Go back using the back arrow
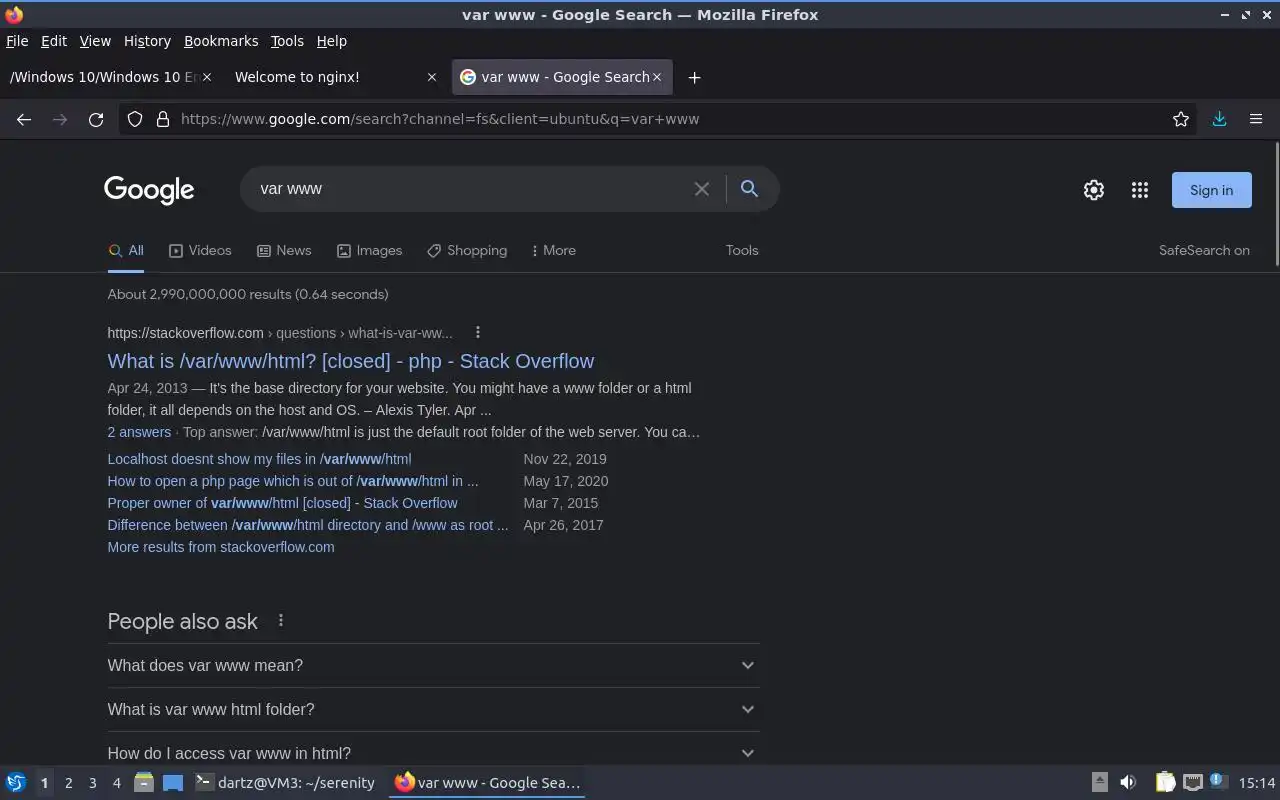Screen dimensions: 1280x800 (24, 119)
